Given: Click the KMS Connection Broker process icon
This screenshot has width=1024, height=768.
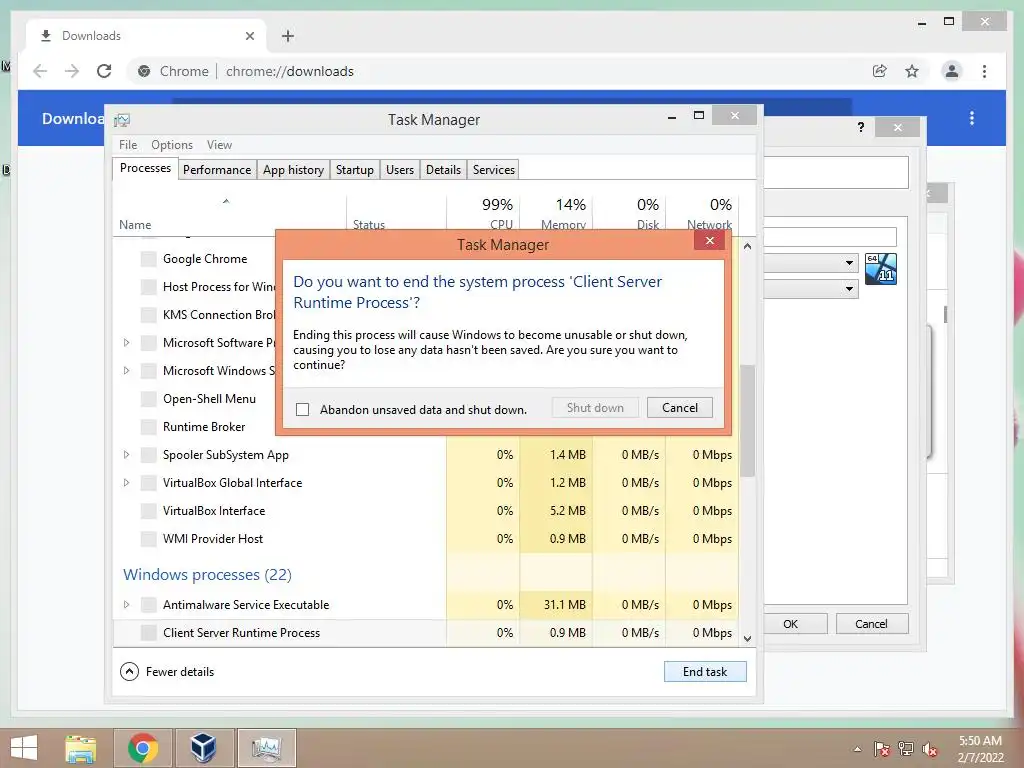Looking at the screenshot, I should (x=149, y=315).
